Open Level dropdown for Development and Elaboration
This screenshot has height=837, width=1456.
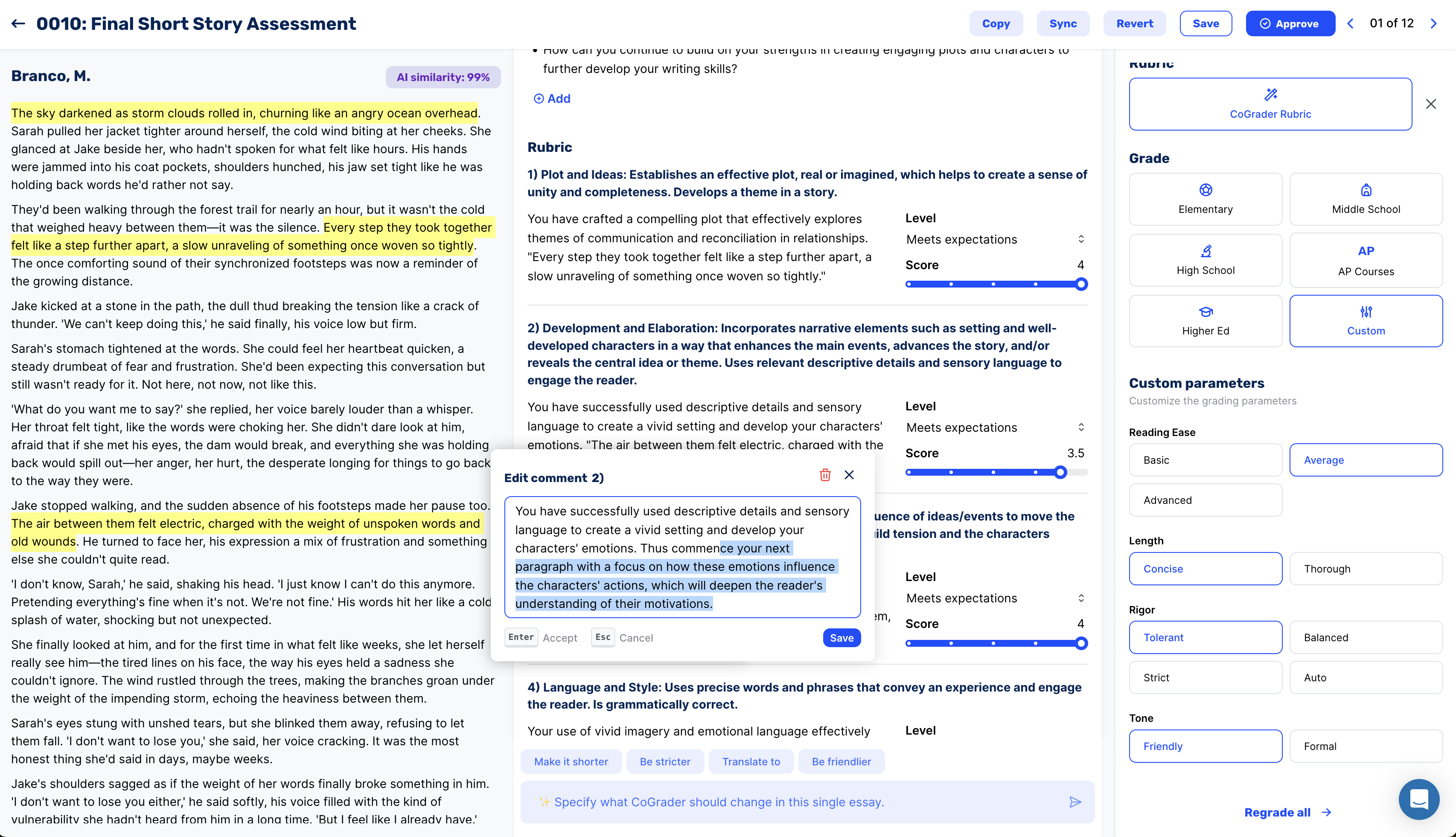pyautogui.click(x=996, y=427)
